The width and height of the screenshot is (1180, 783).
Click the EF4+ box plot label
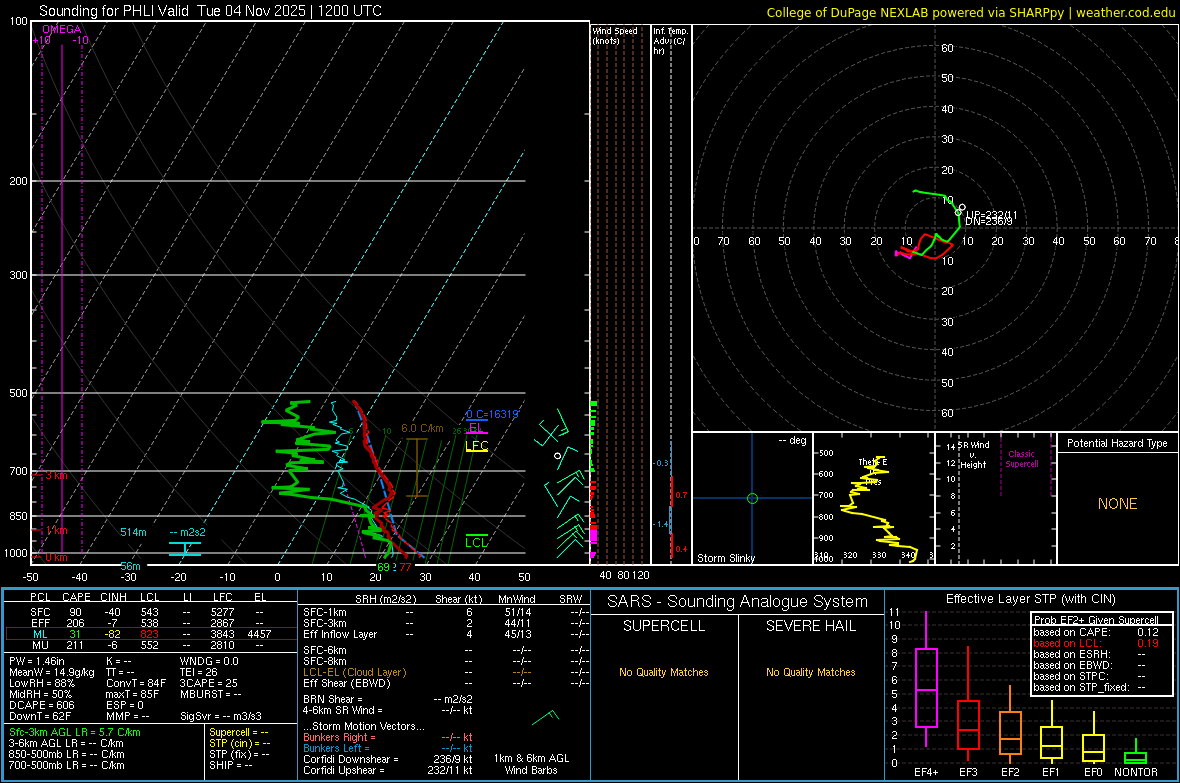click(926, 772)
